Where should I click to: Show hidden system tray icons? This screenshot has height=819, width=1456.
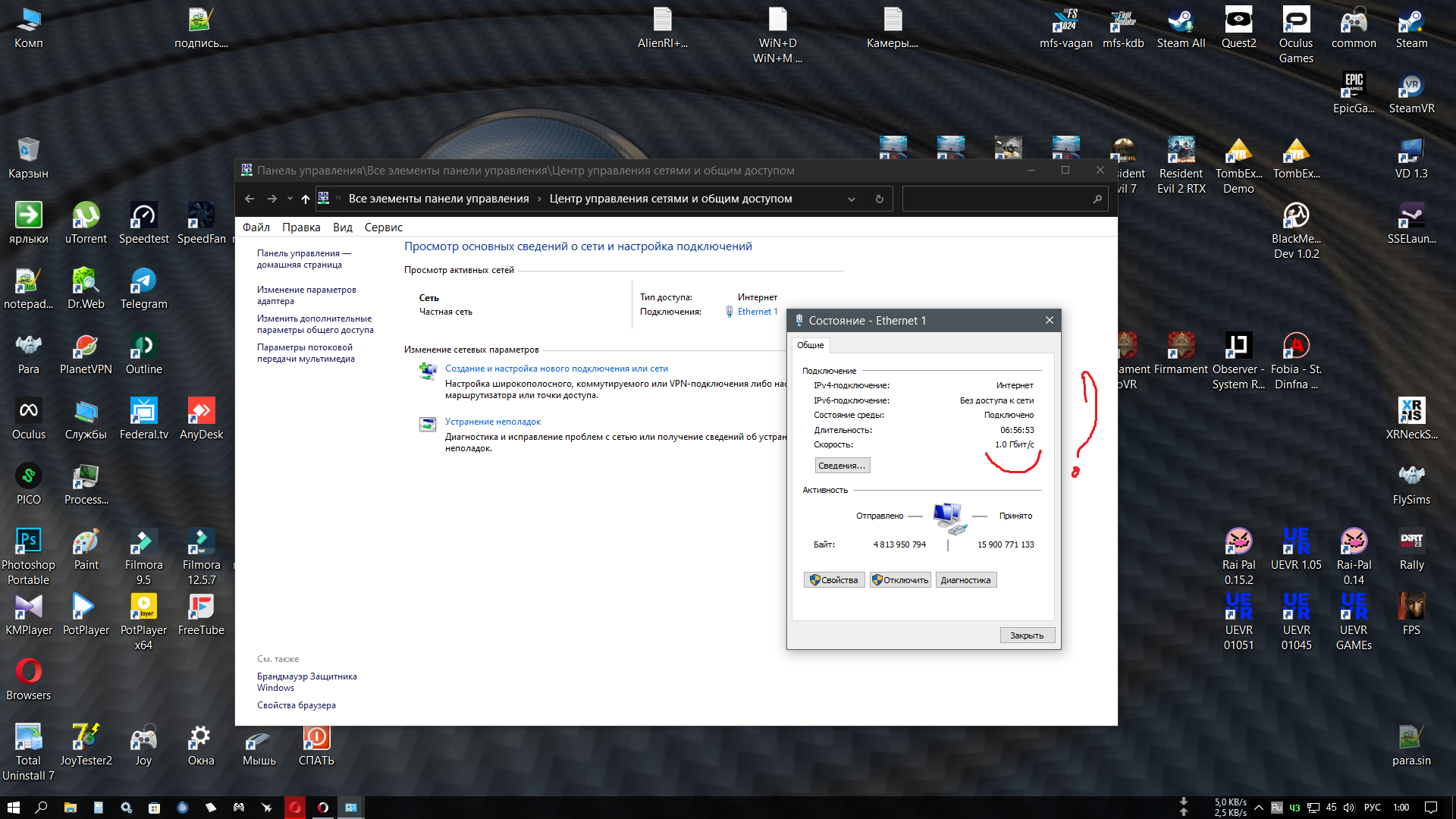click(1259, 808)
